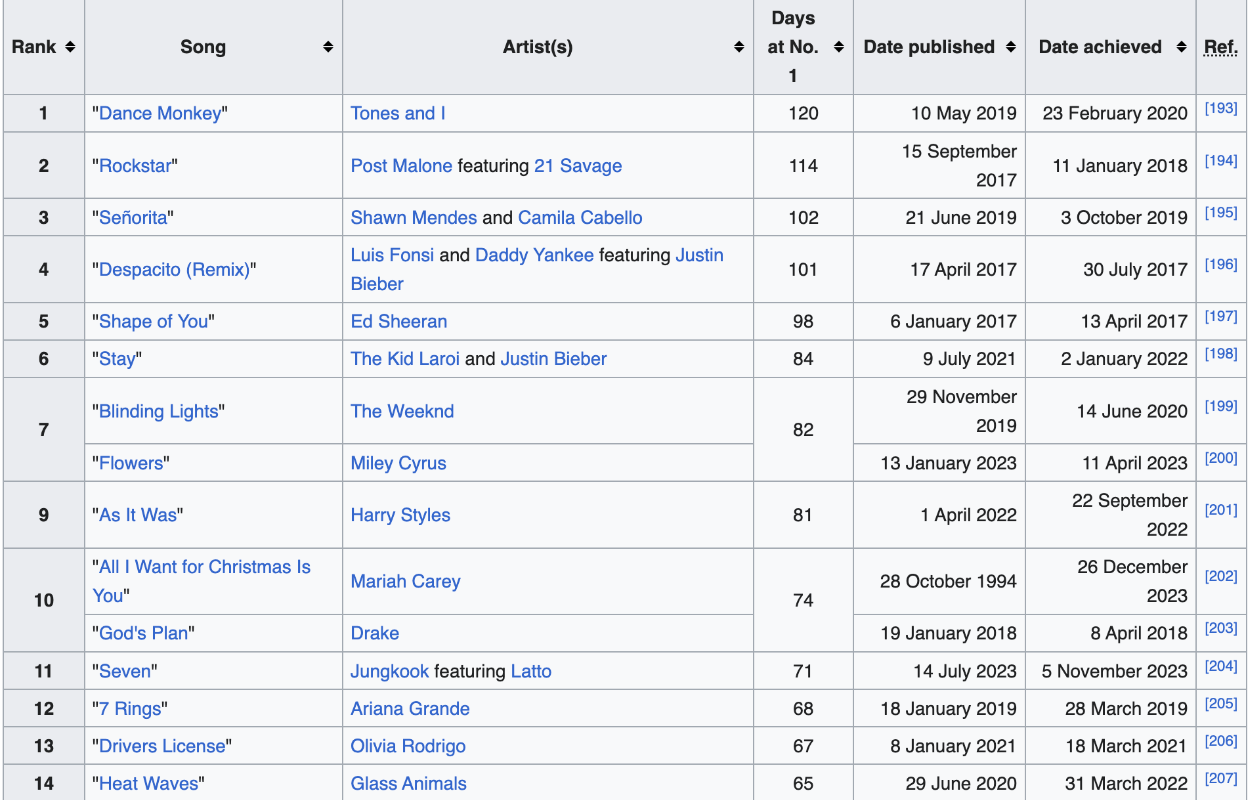Sort by Date published column arrows
This screenshot has height=800, width=1248.
pos(1011,47)
